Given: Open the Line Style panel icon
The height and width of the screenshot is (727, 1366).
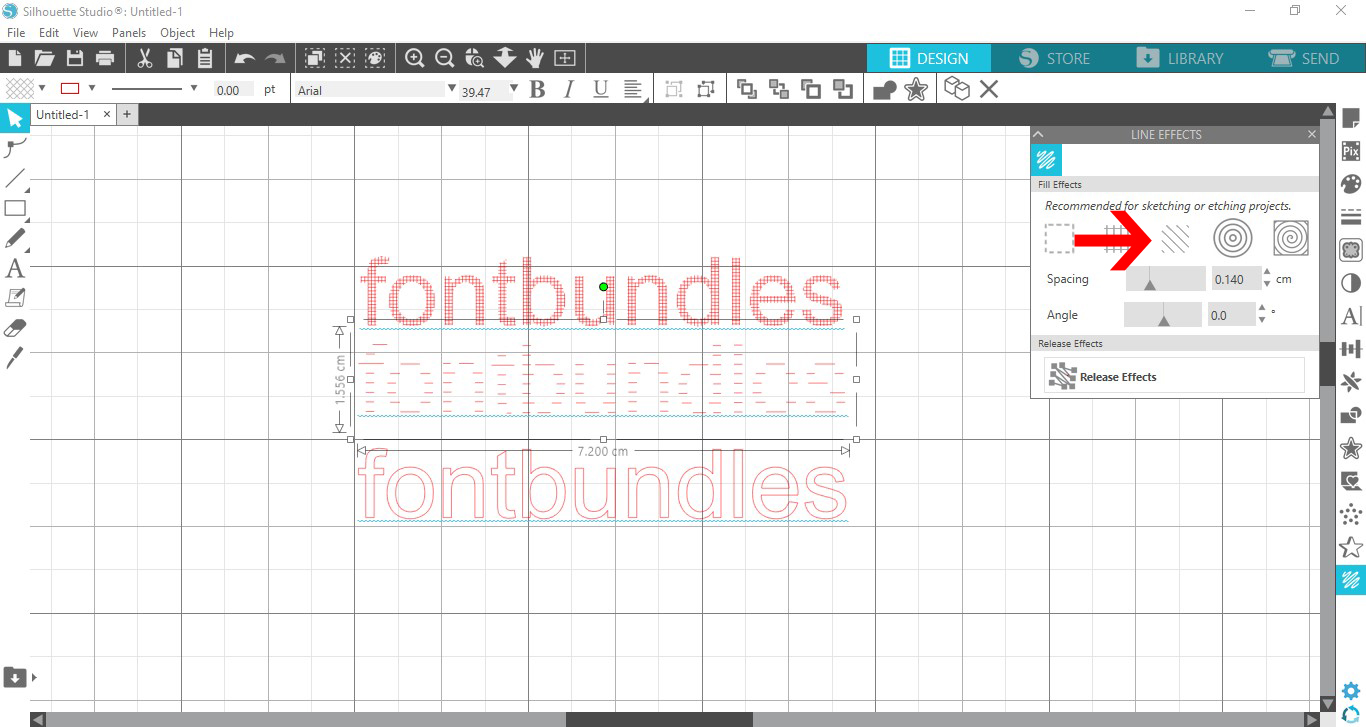Looking at the screenshot, I should click(x=1350, y=217).
